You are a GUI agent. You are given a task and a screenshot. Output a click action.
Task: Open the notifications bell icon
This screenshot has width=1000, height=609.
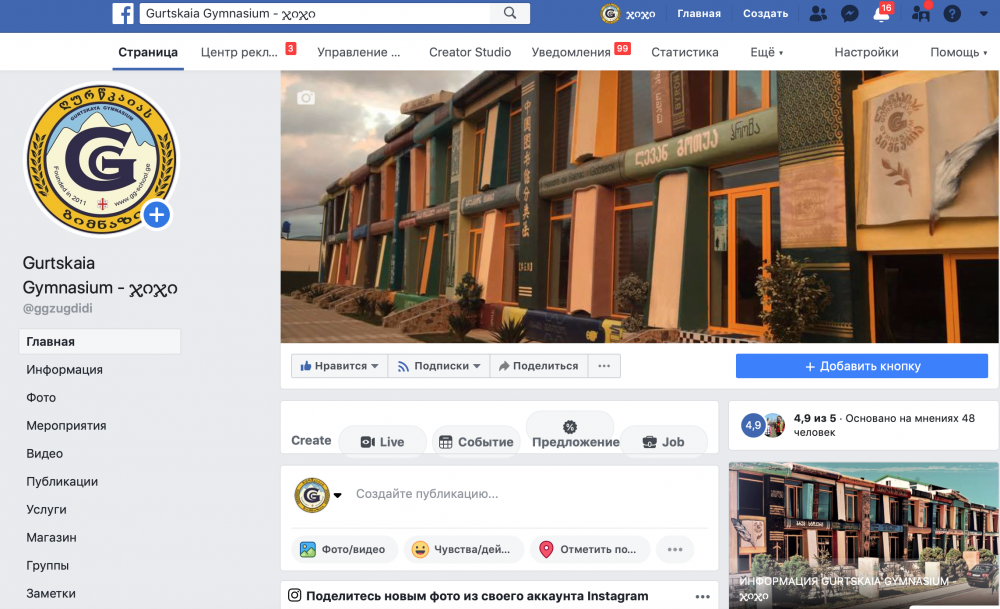pyautogui.click(x=881, y=14)
